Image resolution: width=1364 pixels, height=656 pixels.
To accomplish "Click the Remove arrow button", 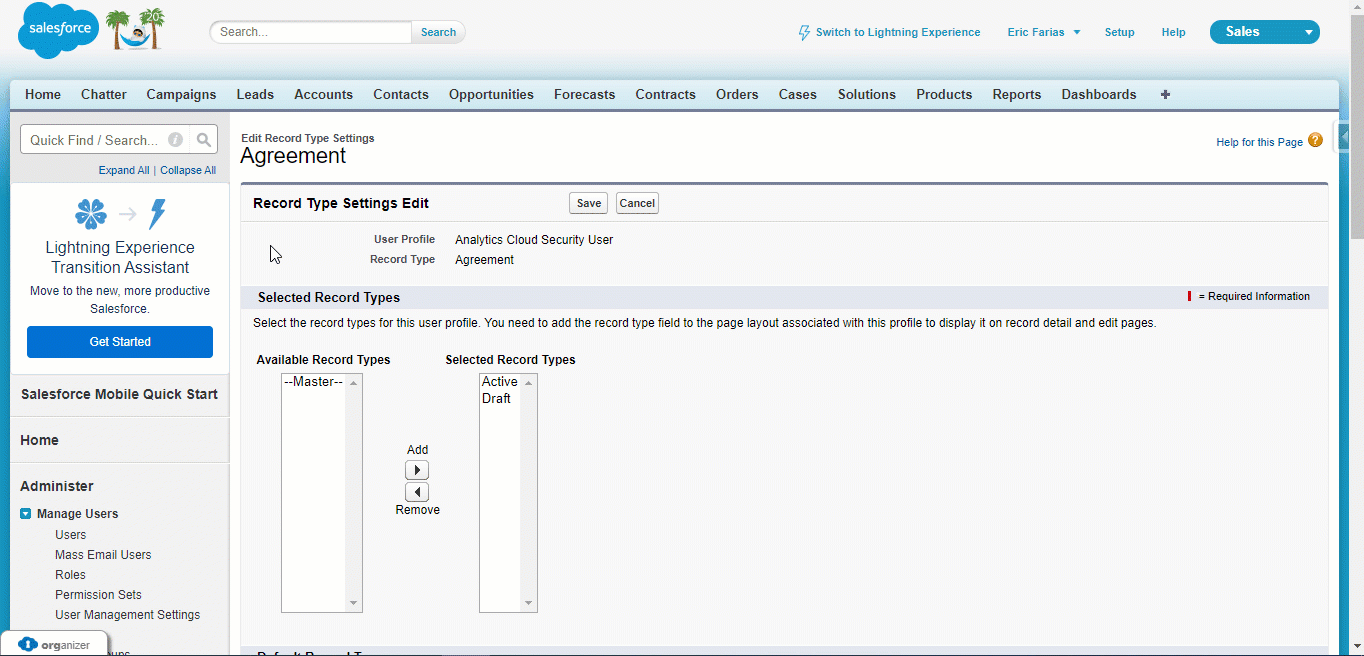I will (x=417, y=492).
